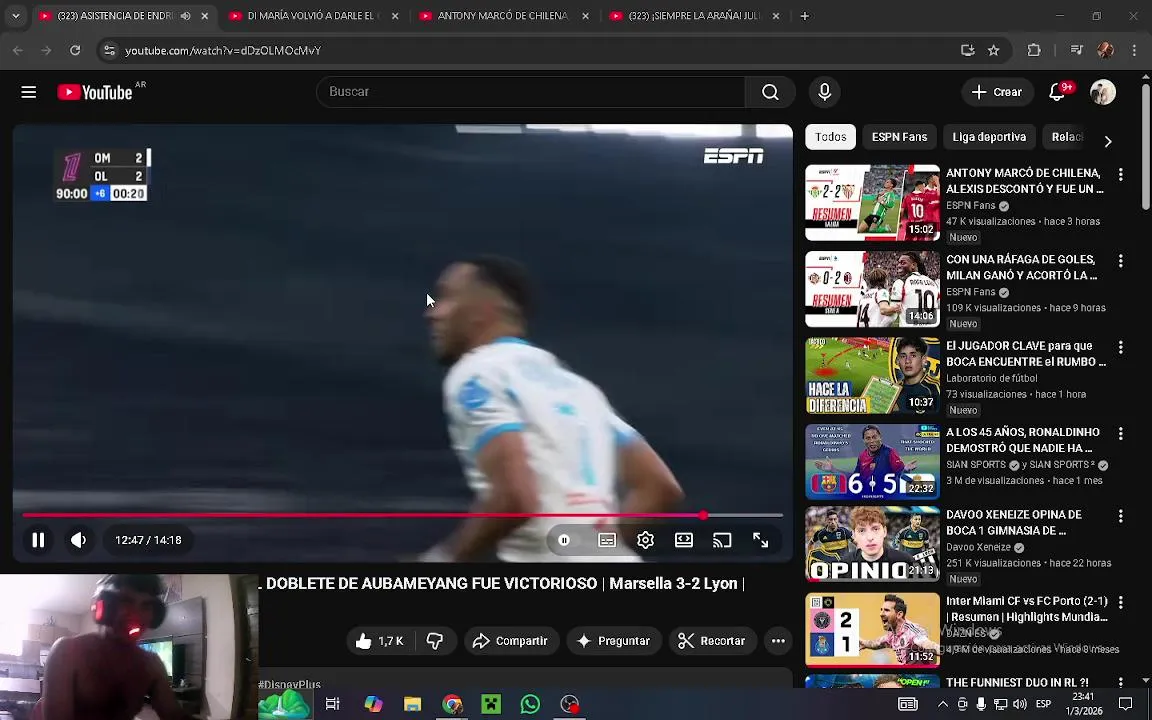Viewport: 1152px width, 720px height.
Task: Clip the video with Recortar
Action: pyautogui.click(x=712, y=641)
